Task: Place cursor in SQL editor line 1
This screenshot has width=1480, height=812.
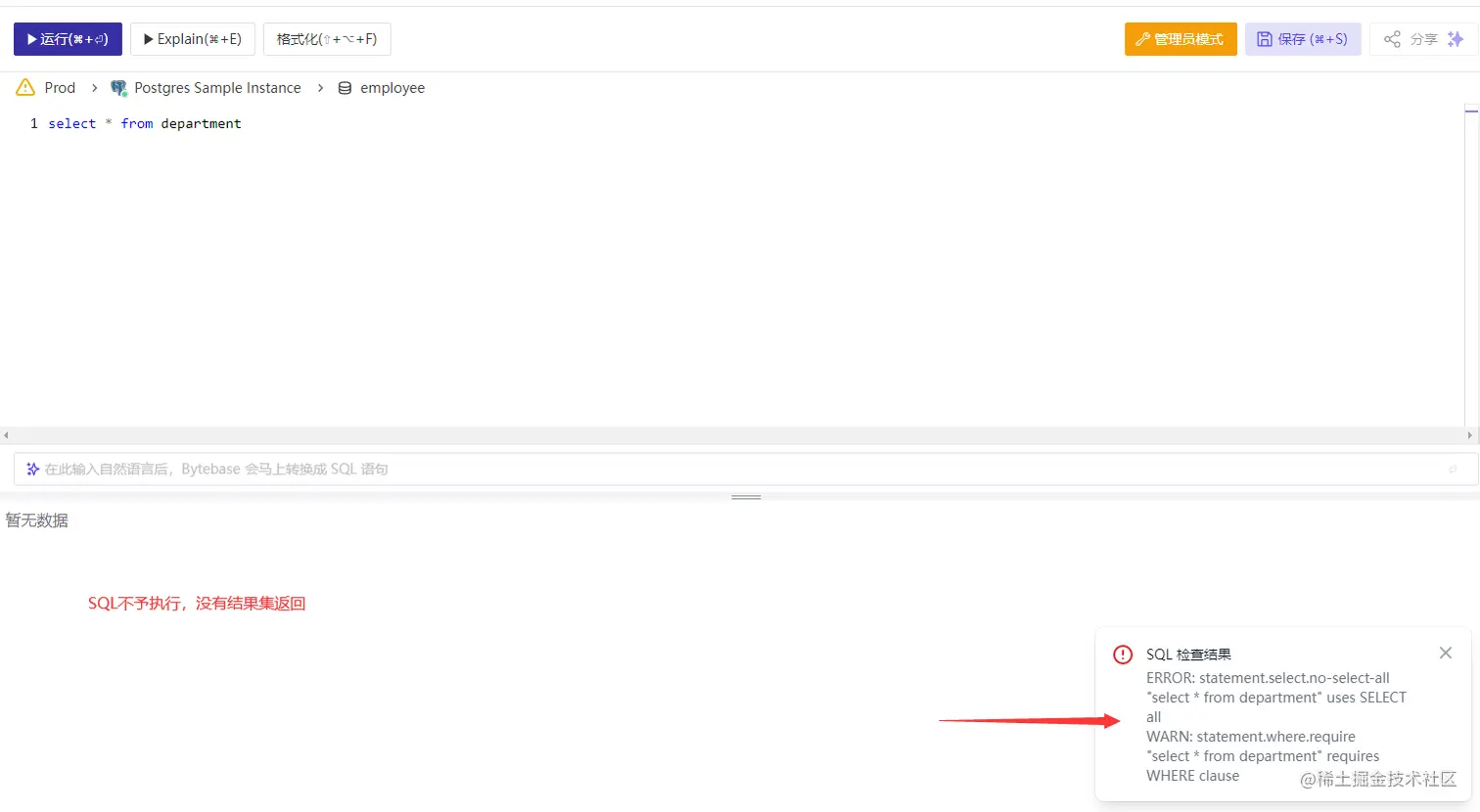Action: pyautogui.click(x=145, y=123)
